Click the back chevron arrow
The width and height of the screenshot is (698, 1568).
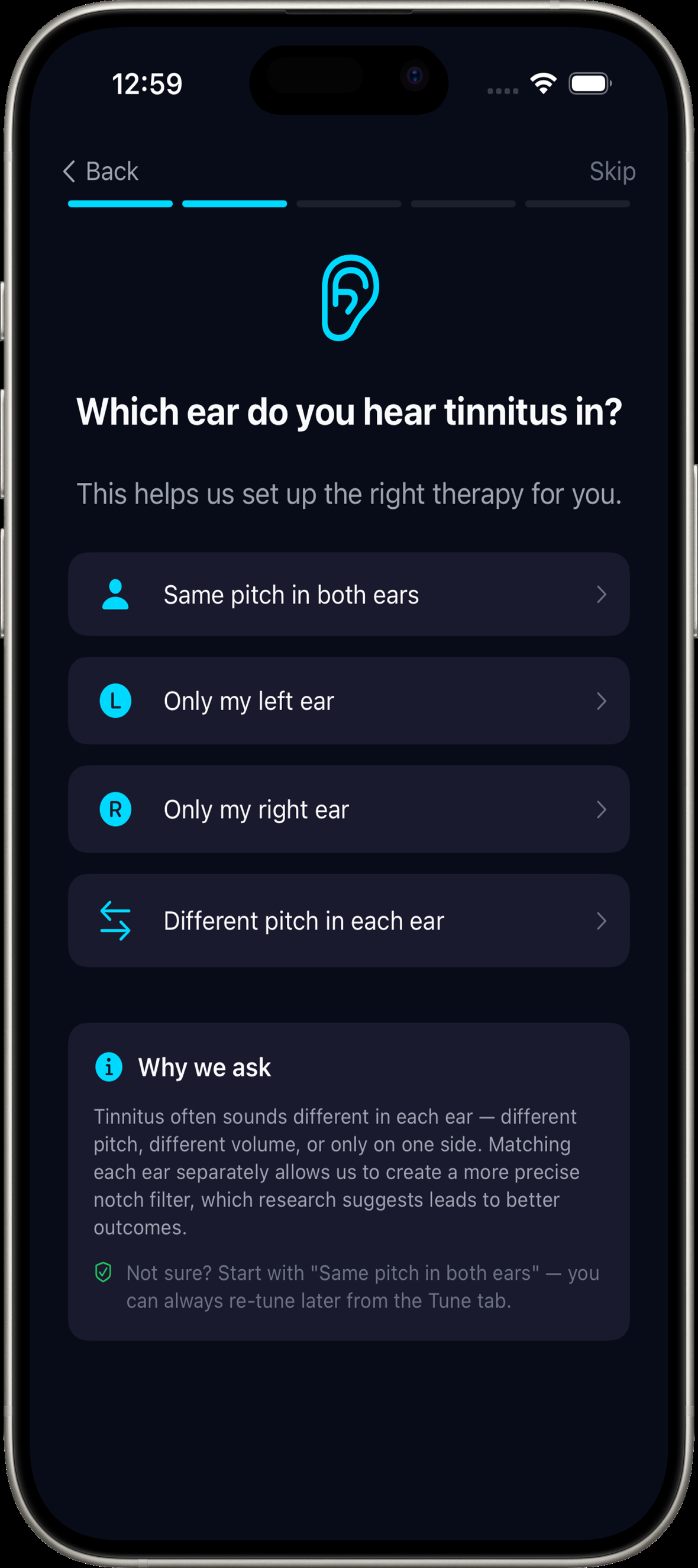pyautogui.click(x=69, y=171)
